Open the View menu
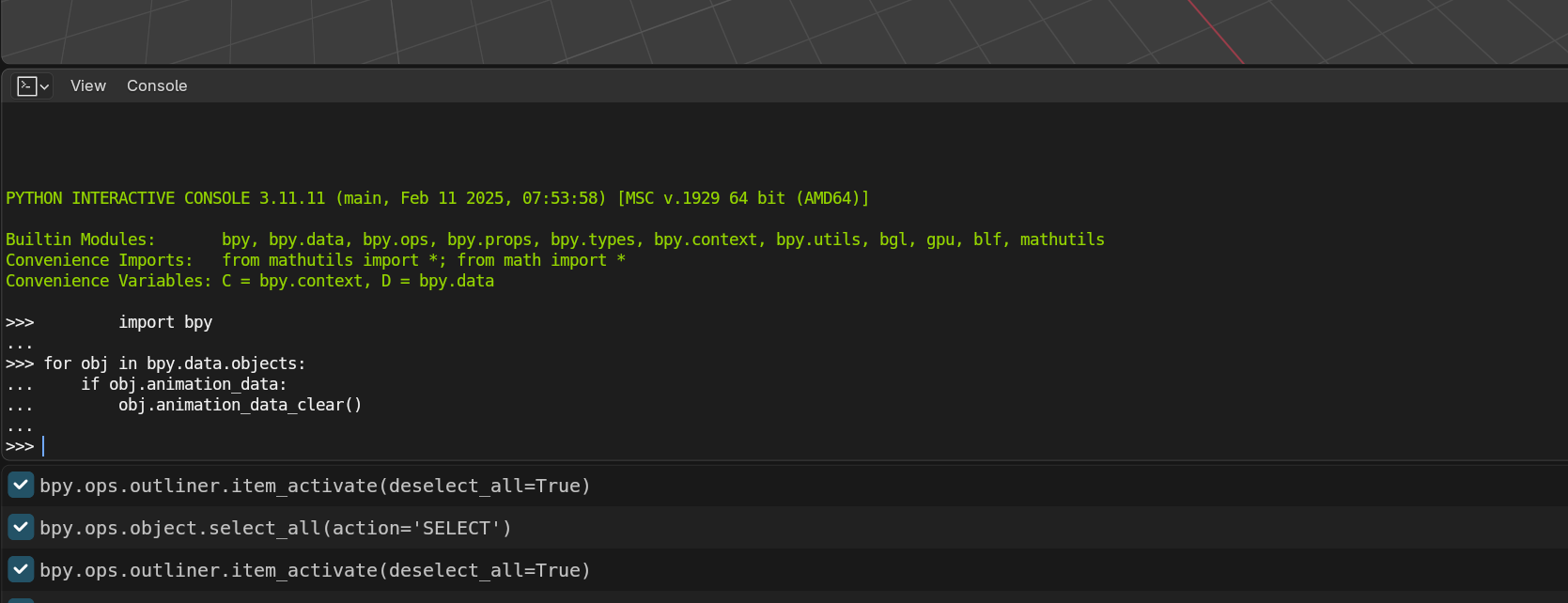The width and height of the screenshot is (1568, 603). 88,86
